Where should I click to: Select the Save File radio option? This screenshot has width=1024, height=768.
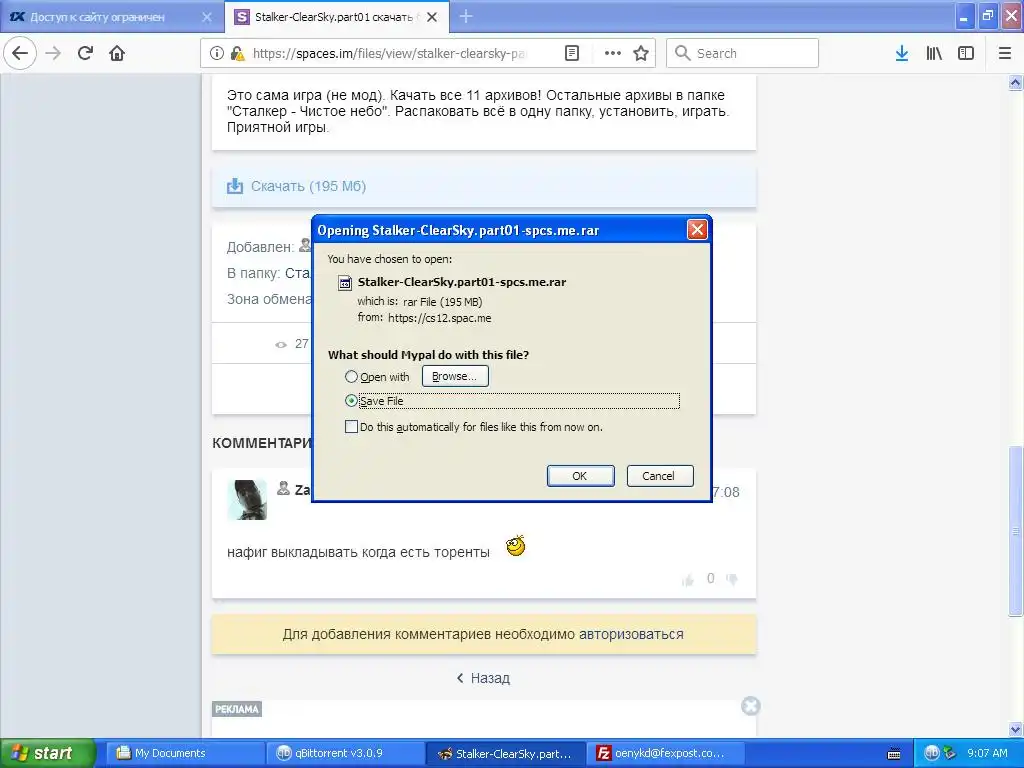pyautogui.click(x=351, y=401)
